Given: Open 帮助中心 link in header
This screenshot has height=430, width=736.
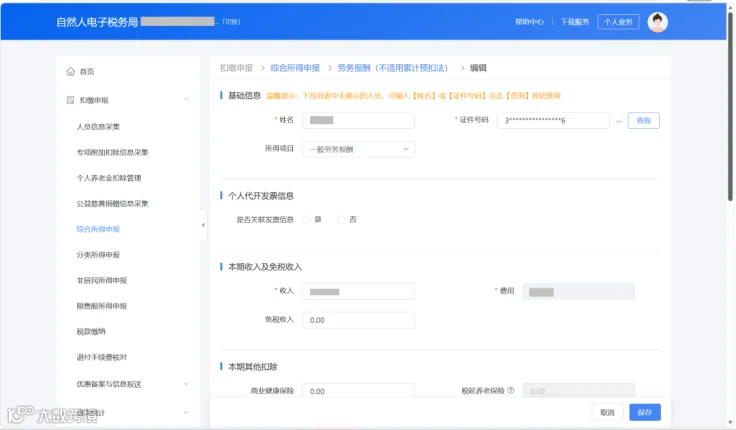Looking at the screenshot, I should [529, 22].
